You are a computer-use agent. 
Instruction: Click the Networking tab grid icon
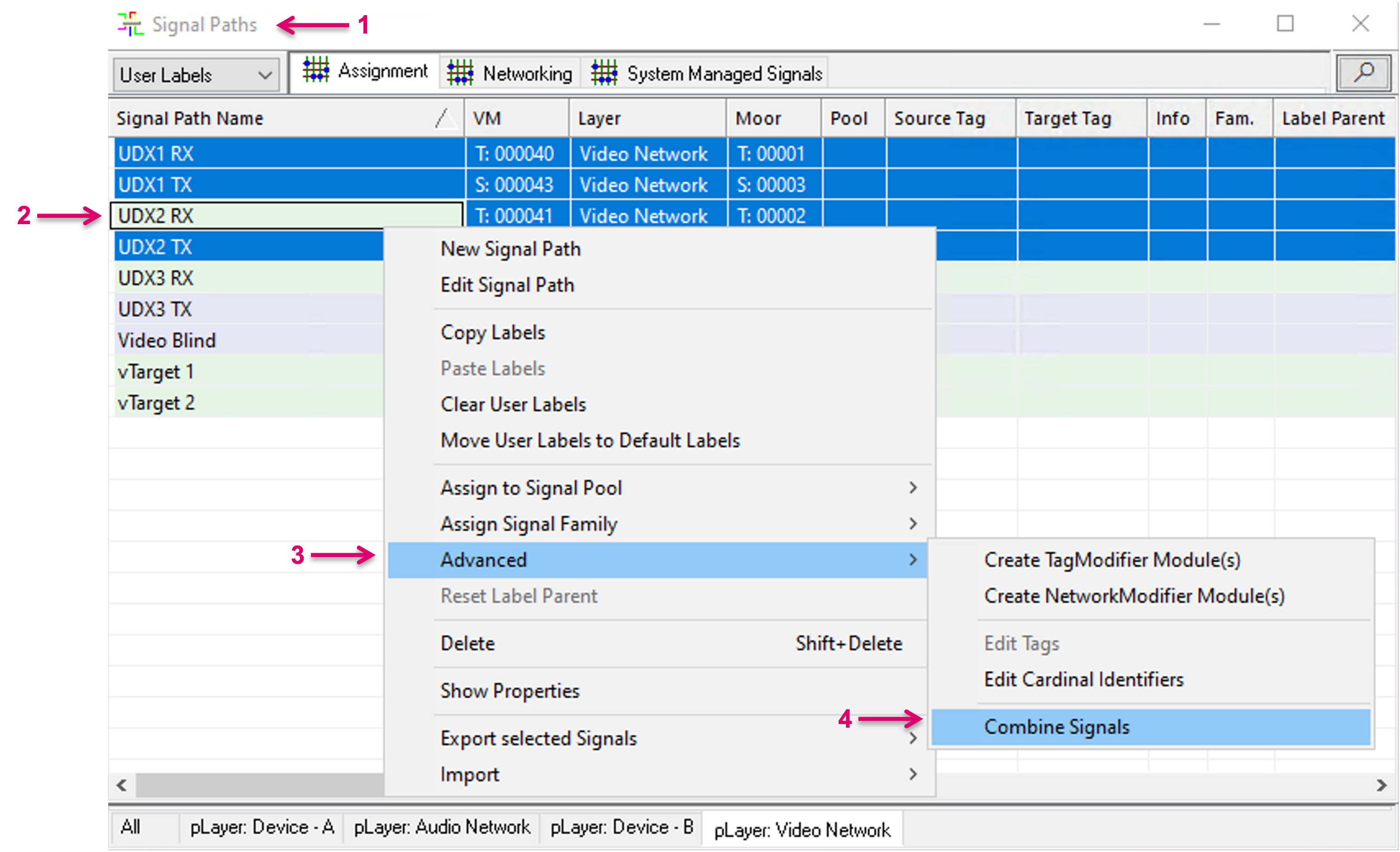pos(460,73)
